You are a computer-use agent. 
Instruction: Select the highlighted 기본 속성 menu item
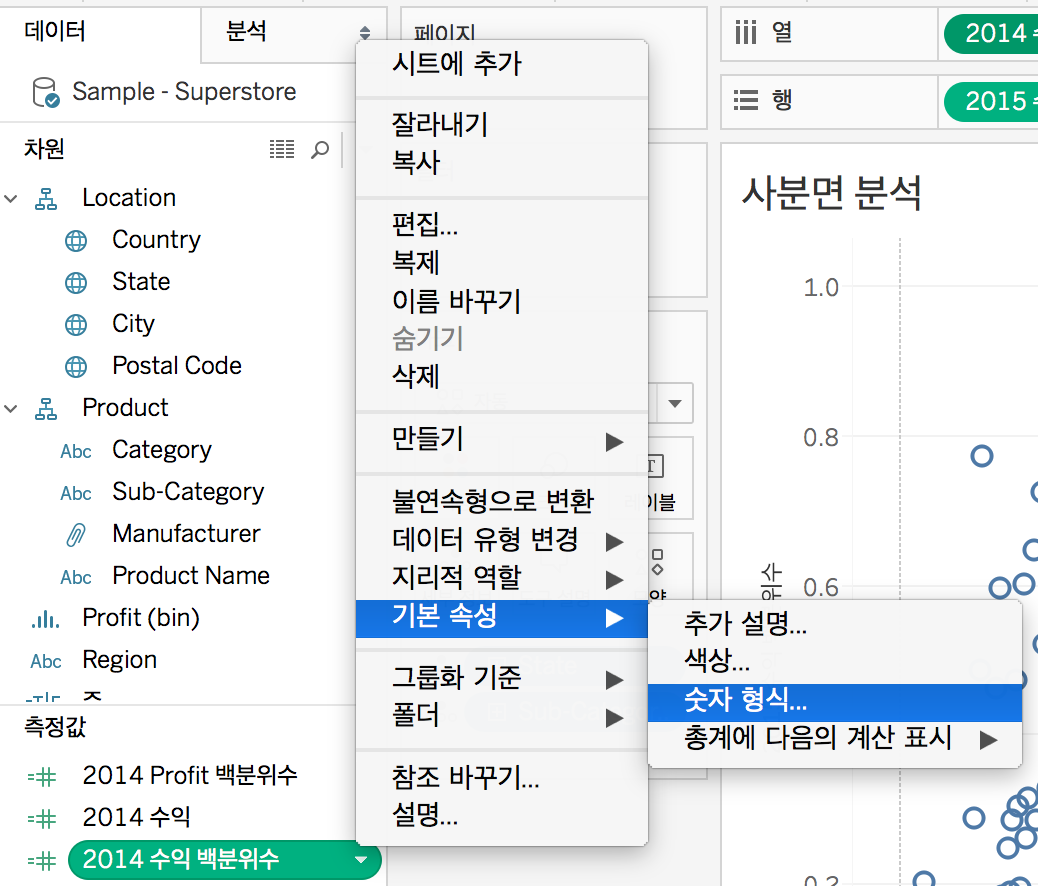tap(502, 618)
